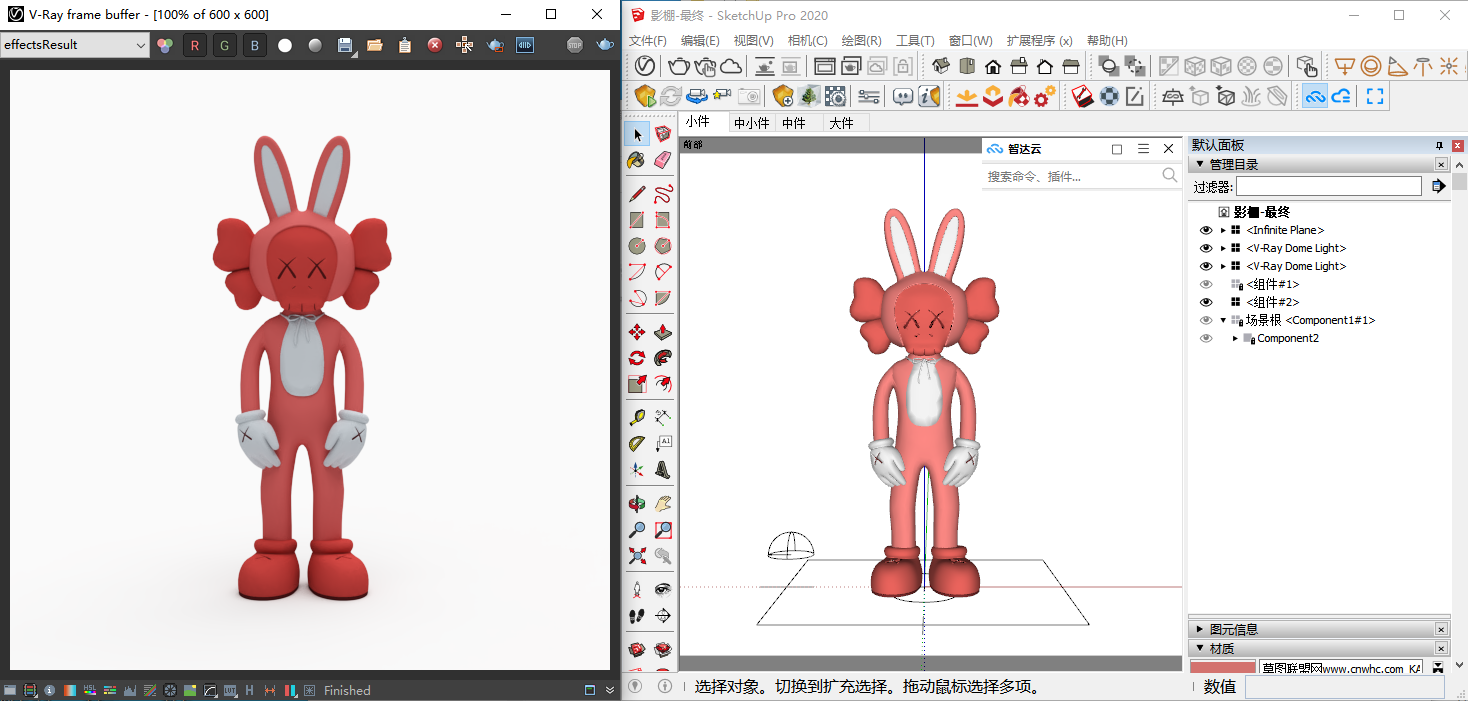1468x701 pixels.
Task: Toggle visibility of Component2
Action: [1206, 338]
